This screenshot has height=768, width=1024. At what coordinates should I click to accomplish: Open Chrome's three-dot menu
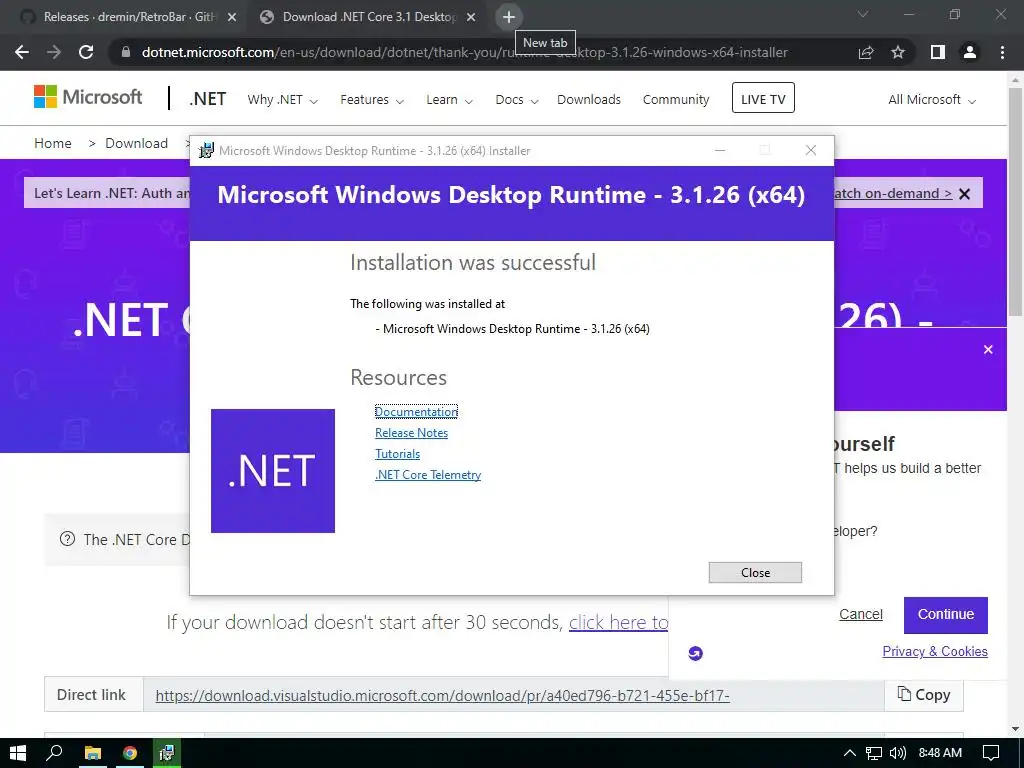[1002, 52]
